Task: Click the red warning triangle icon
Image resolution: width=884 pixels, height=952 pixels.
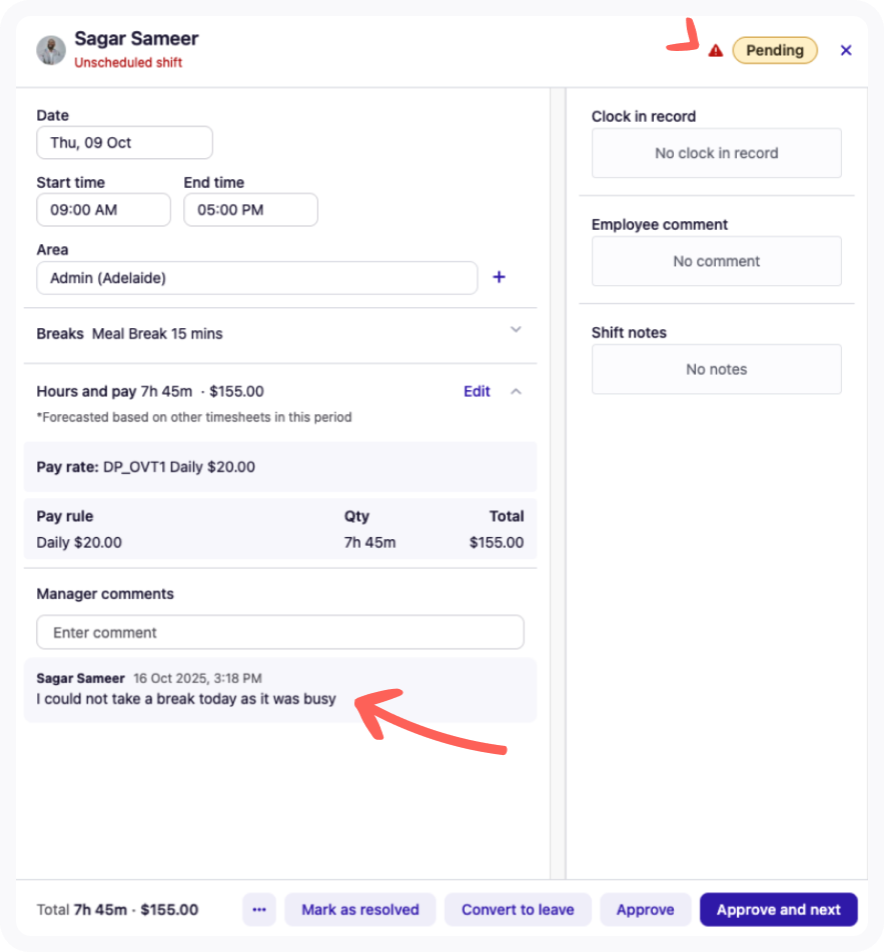Action: (715, 50)
